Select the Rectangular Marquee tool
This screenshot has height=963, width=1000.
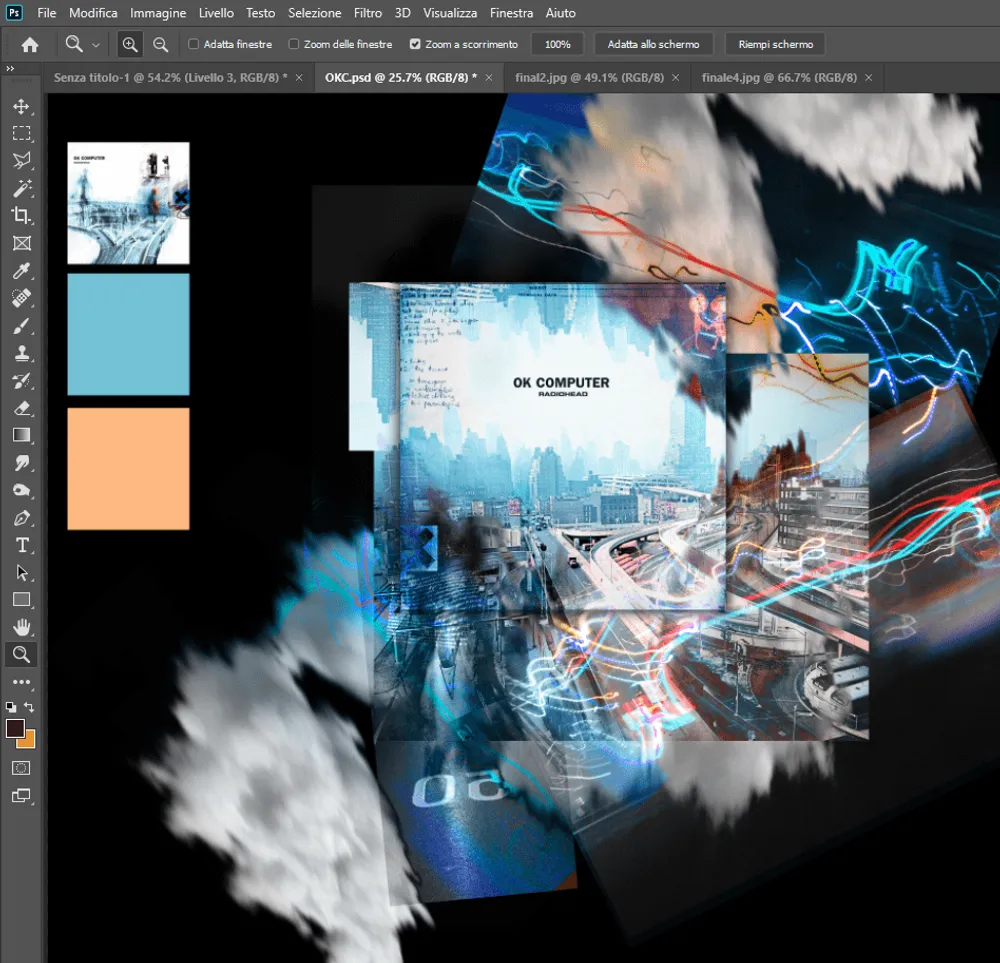[x=21, y=134]
